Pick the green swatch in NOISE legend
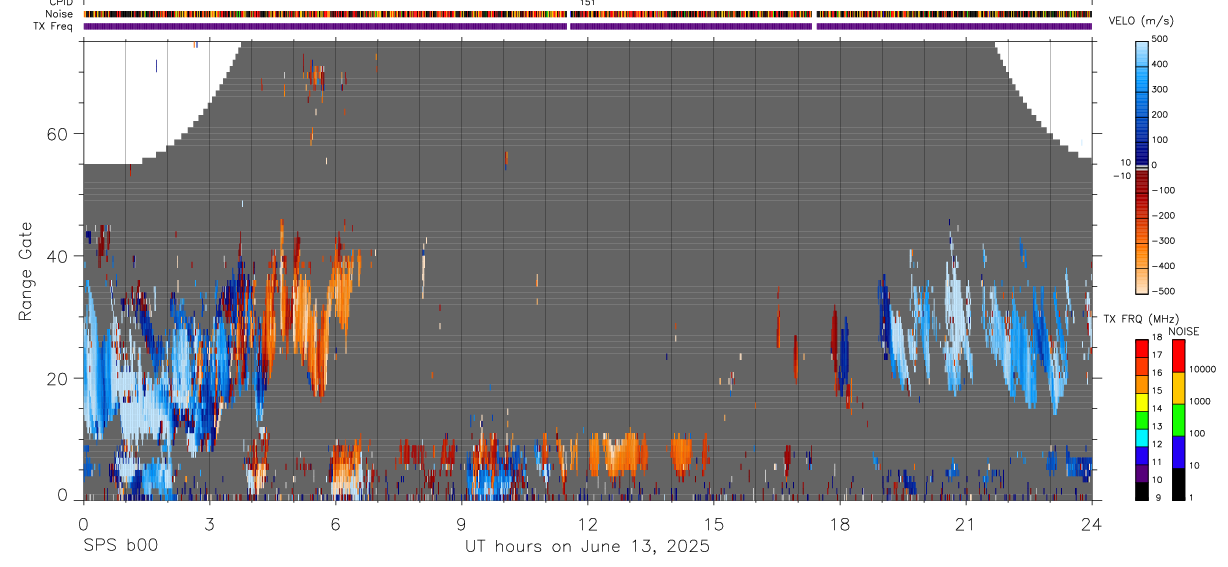This screenshot has height=567, width=1228. (x=1178, y=419)
